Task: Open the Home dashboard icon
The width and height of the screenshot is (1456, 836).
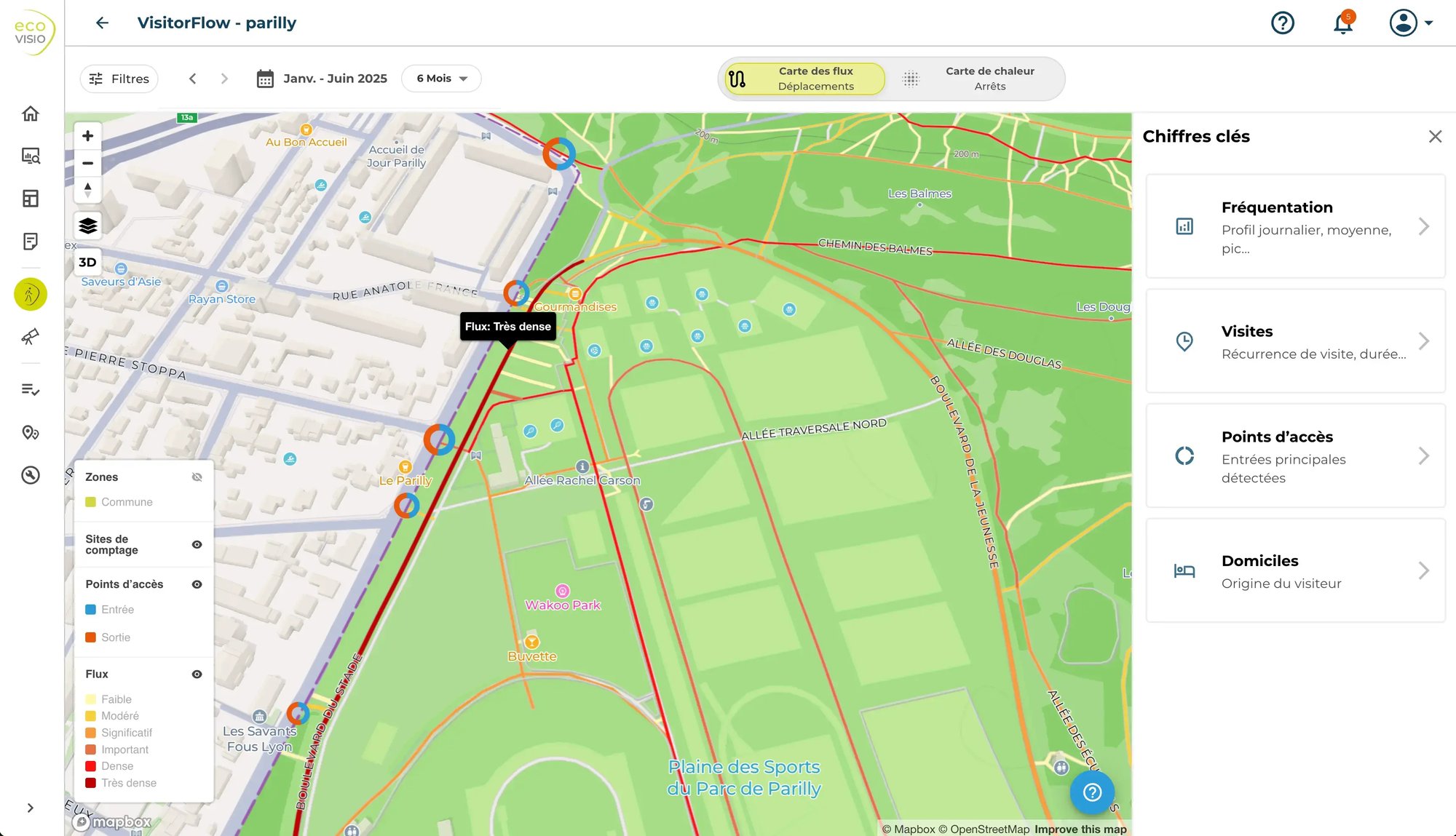Action: [x=31, y=114]
